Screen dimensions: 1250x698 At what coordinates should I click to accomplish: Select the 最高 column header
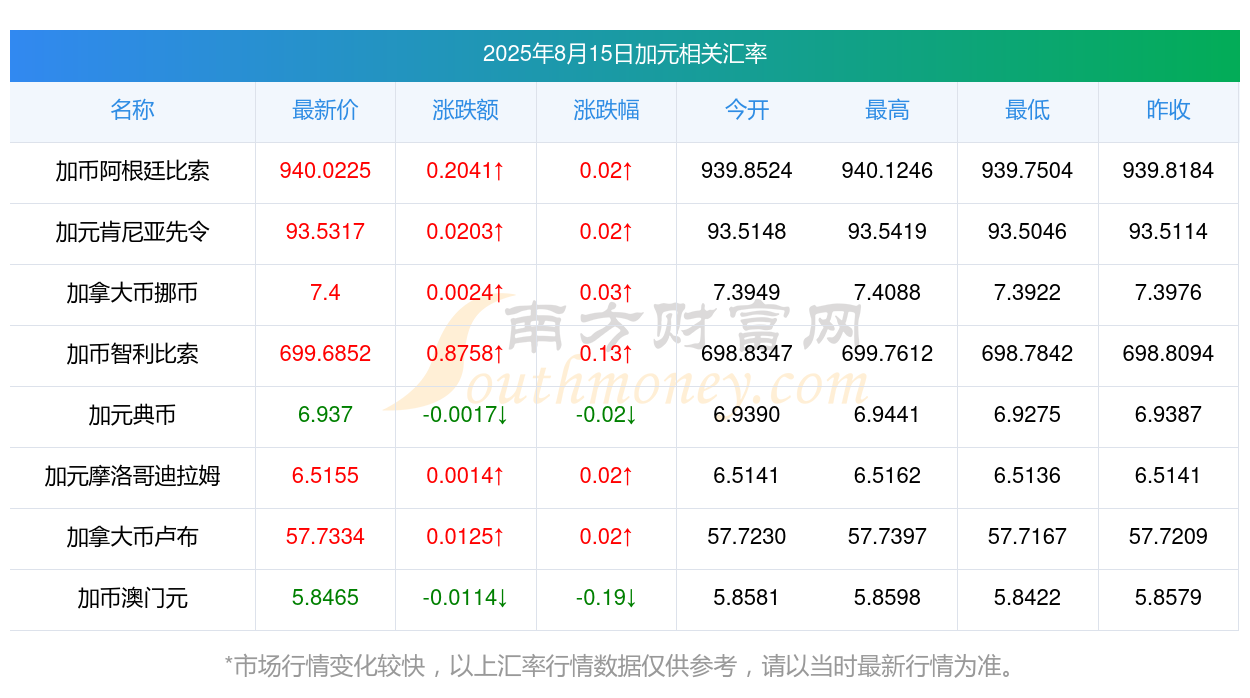(887, 110)
